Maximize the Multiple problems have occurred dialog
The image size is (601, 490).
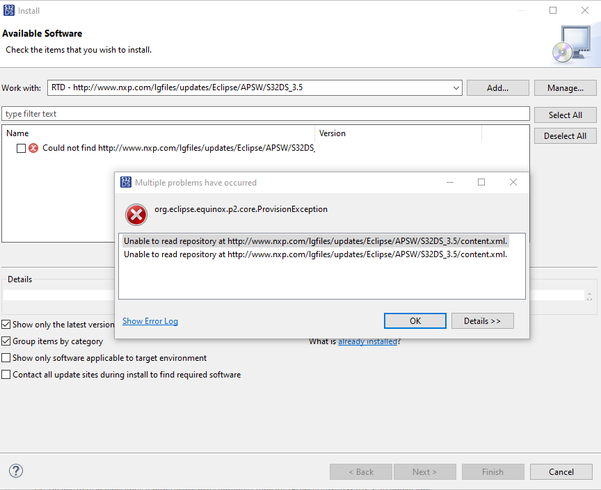(x=481, y=182)
